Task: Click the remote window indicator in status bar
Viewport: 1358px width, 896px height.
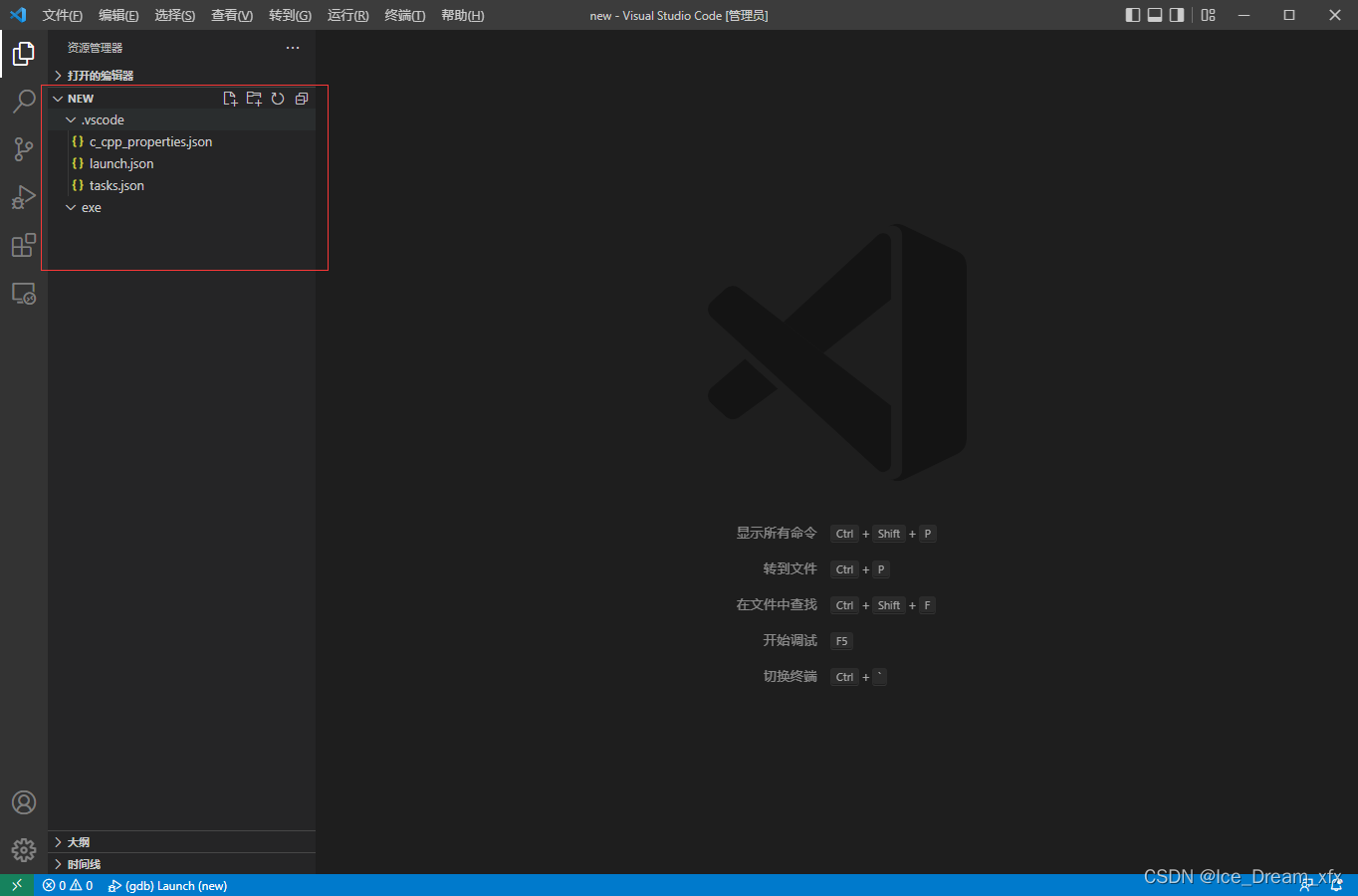Action: click(17, 885)
